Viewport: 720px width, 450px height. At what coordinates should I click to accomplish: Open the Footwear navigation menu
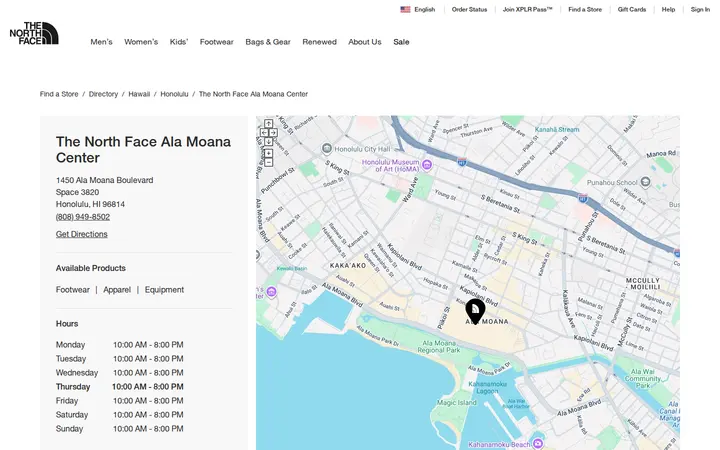tap(216, 42)
